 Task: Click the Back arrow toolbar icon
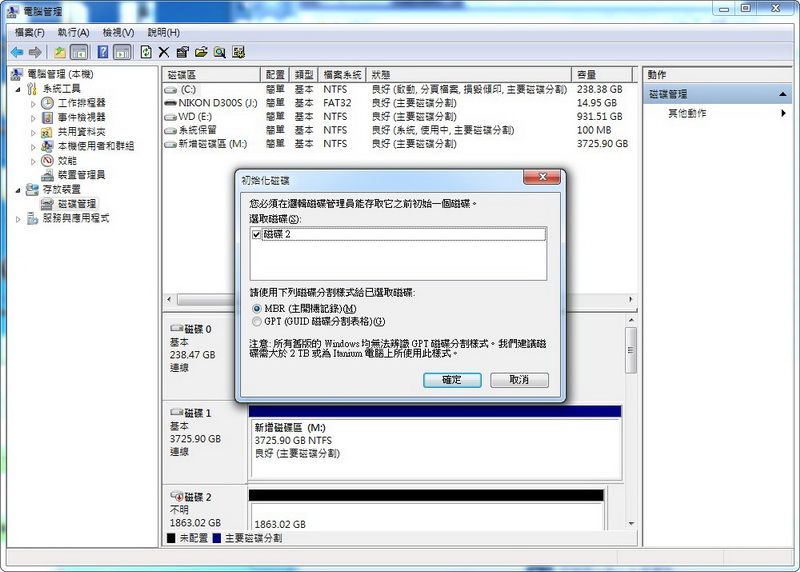tap(17, 52)
